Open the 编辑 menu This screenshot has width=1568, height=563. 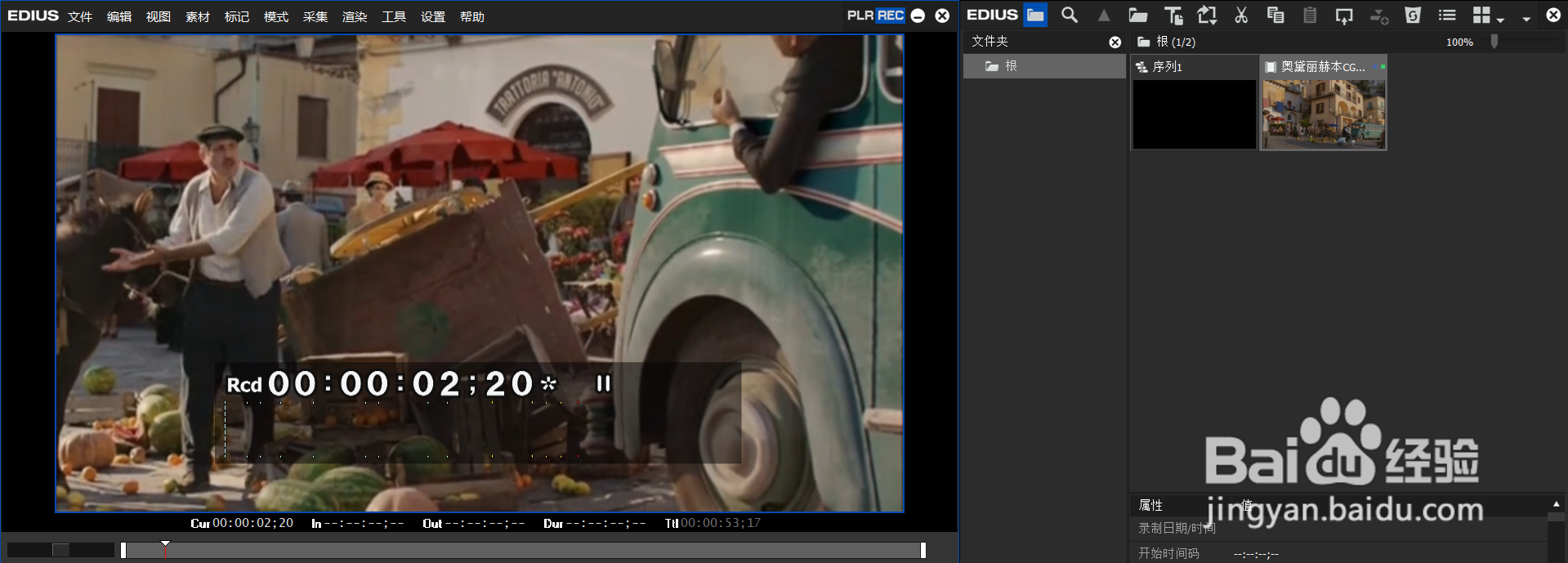pos(119,16)
